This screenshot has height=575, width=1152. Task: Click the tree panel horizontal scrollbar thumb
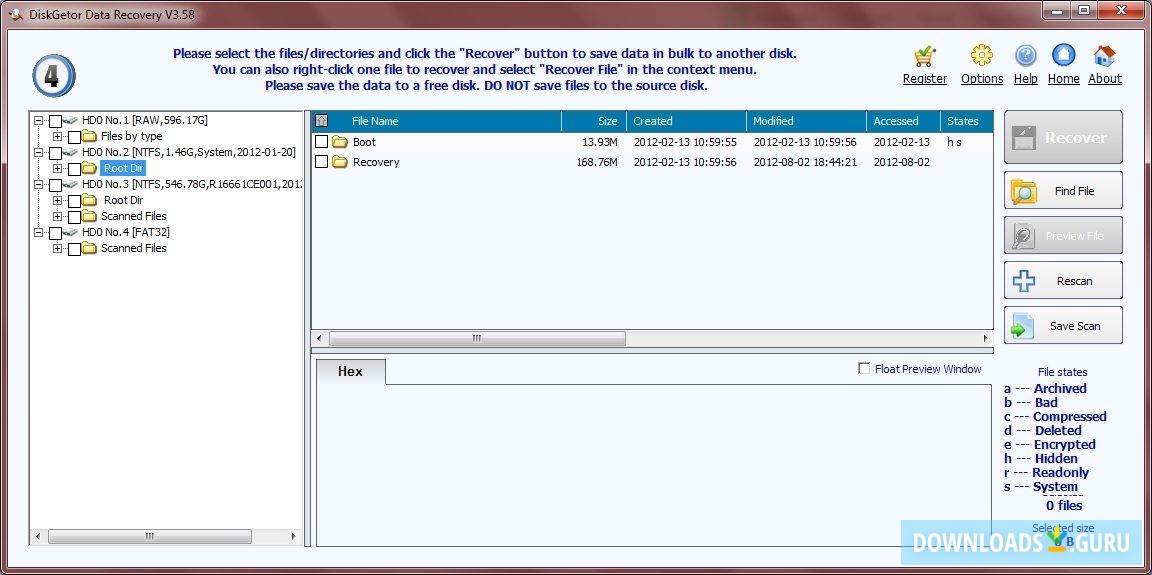click(150, 537)
